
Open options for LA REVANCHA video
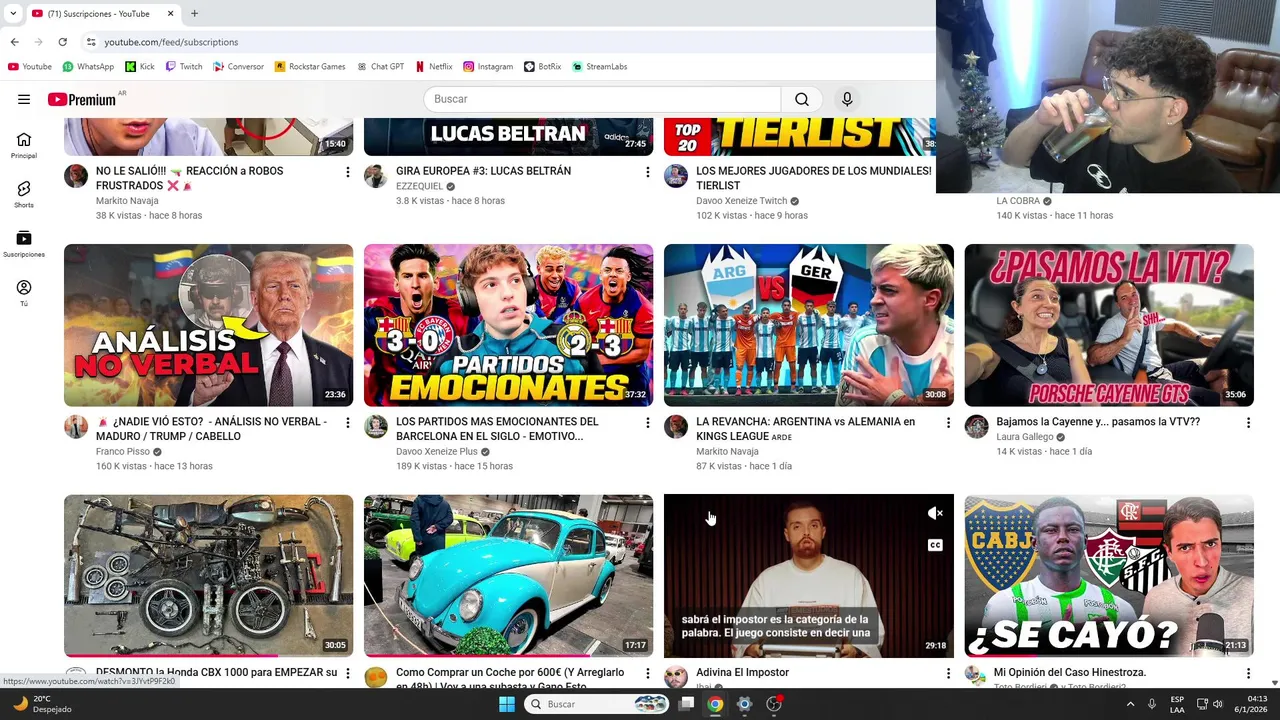pyautogui.click(x=948, y=423)
